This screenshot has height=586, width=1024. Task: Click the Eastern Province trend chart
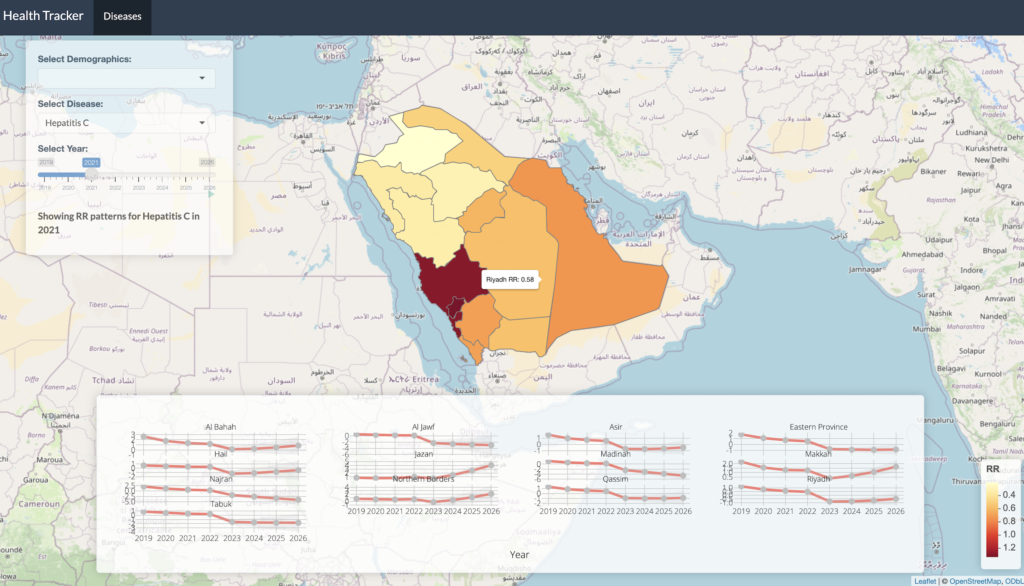pyautogui.click(x=817, y=441)
